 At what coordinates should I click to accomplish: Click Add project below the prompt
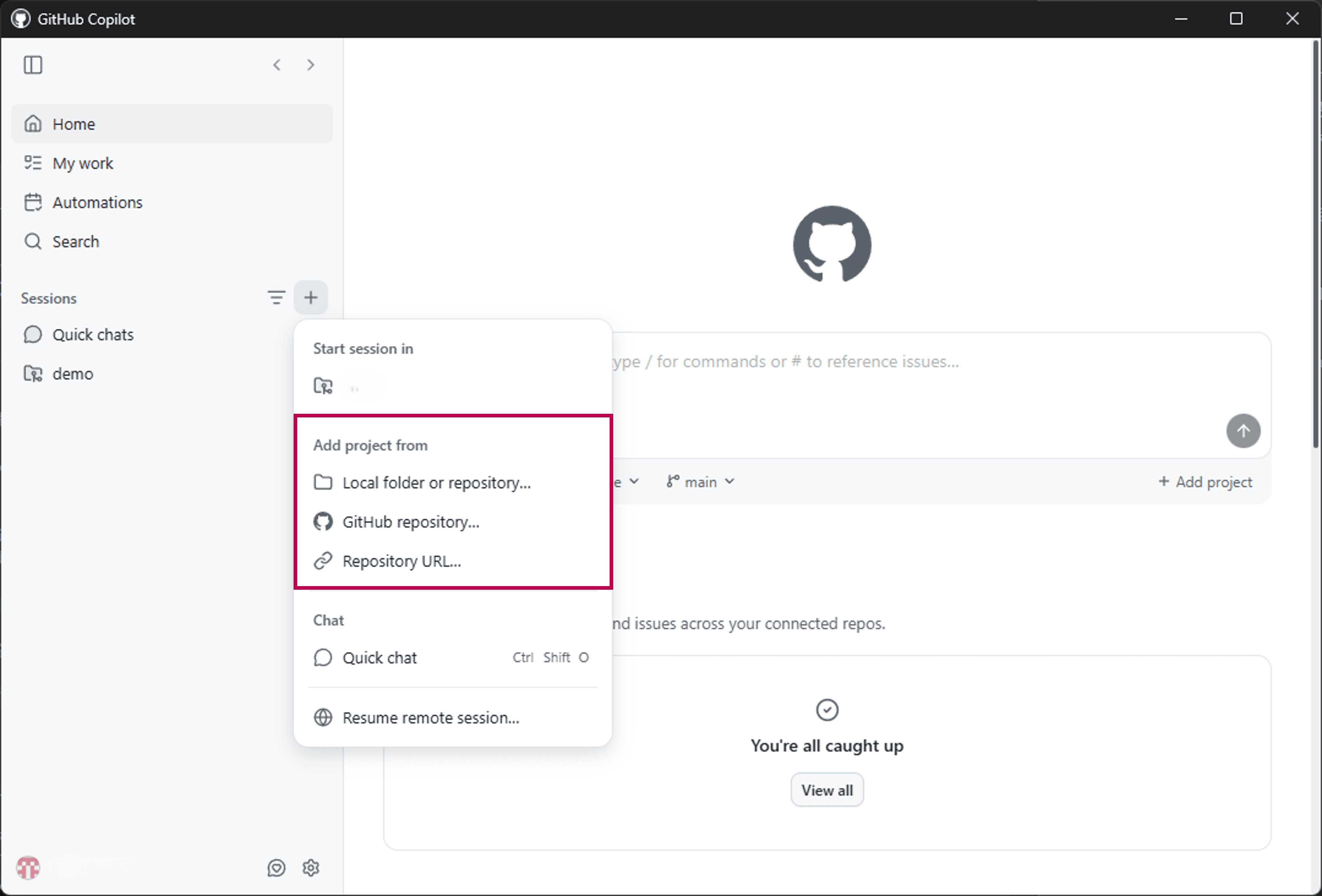pos(1205,482)
